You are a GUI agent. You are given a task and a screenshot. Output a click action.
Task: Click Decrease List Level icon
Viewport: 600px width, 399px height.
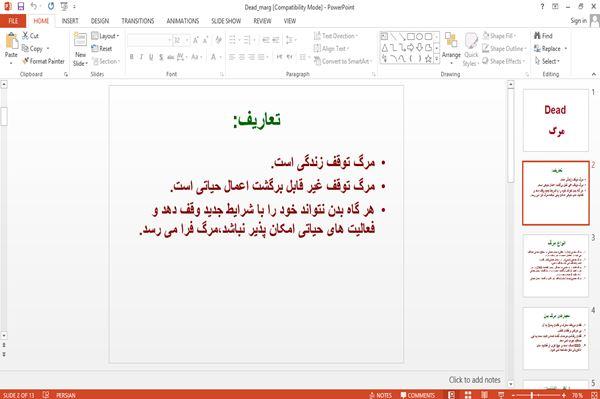pos(266,40)
